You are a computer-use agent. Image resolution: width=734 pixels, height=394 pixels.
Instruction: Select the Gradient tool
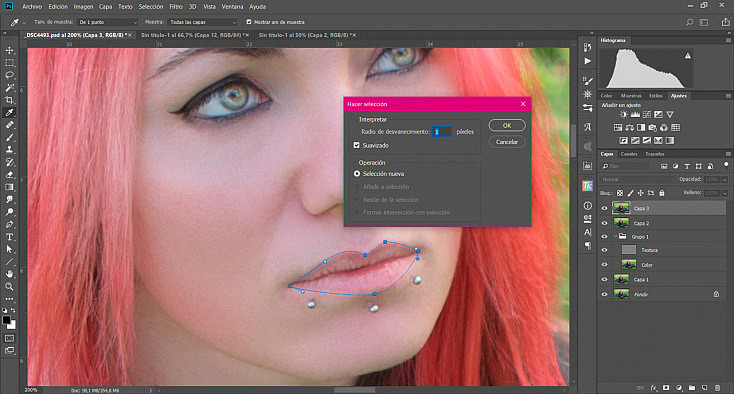pos(9,187)
